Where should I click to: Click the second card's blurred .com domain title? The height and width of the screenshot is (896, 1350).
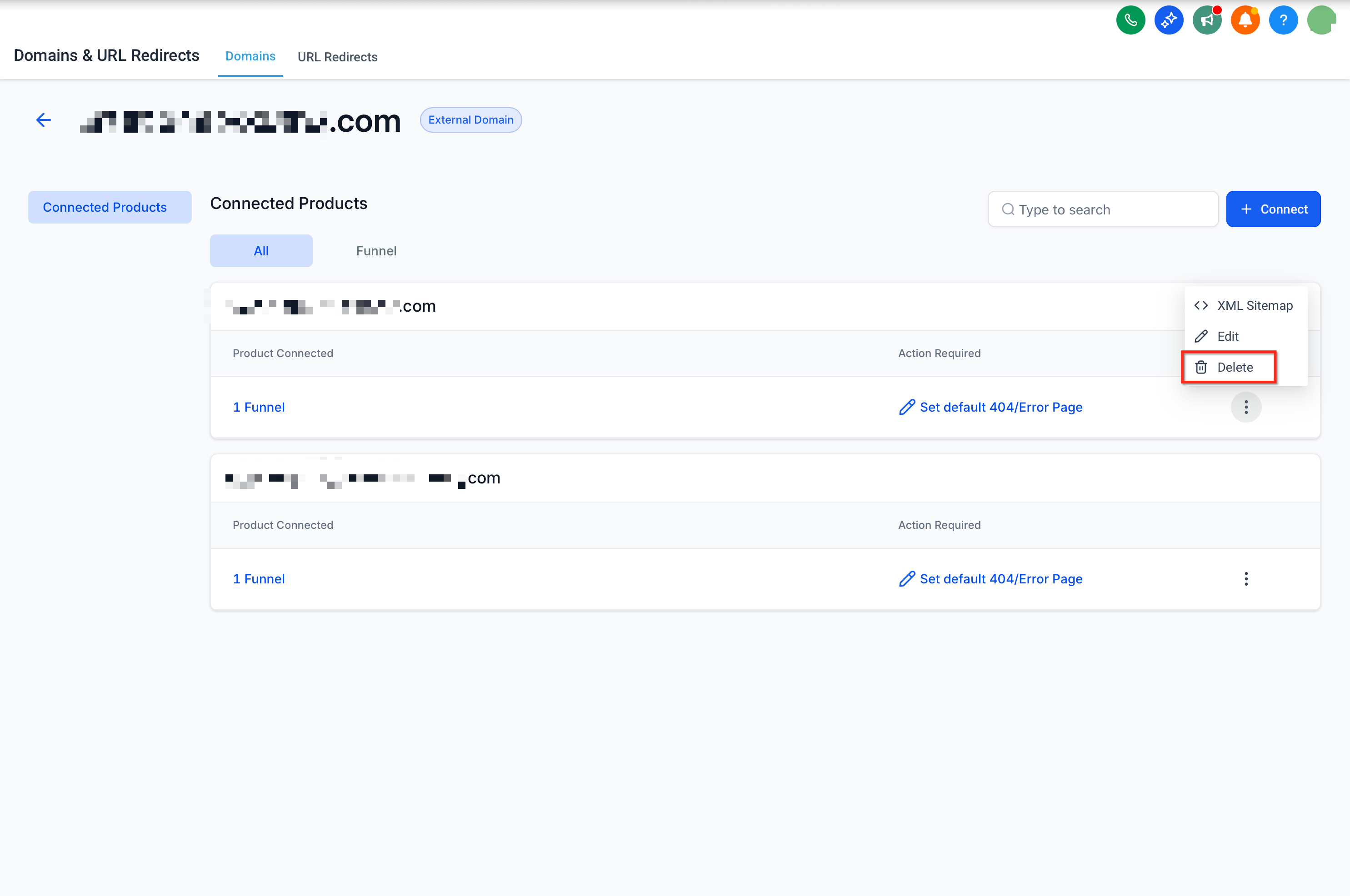pyautogui.click(x=362, y=478)
